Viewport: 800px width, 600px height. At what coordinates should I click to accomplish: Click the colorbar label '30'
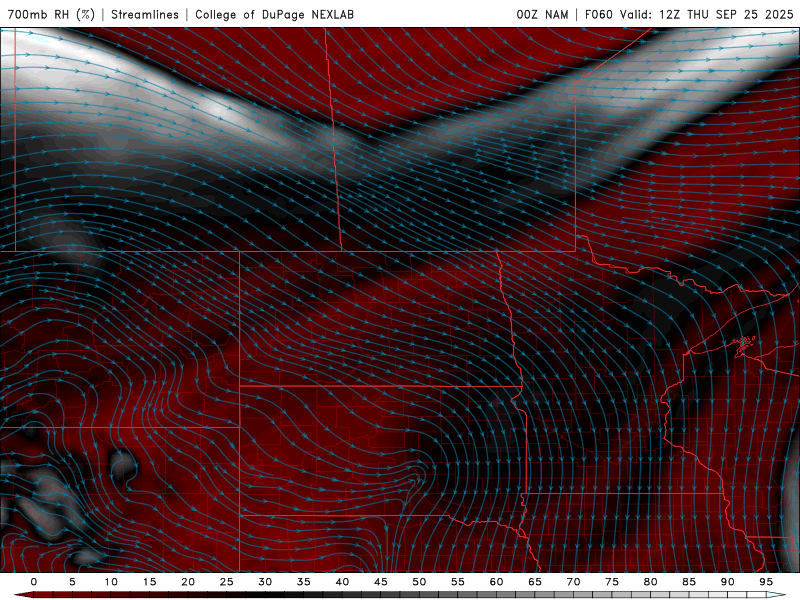[x=265, y=582]
